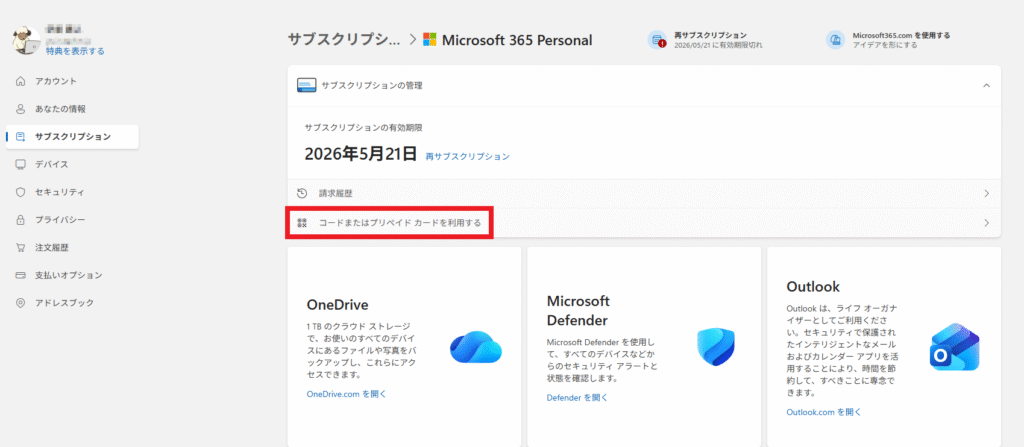Collapse the サブスクリプションの管理 section chevron
This screenshot has height=447, width=1024.
[986, 85]
